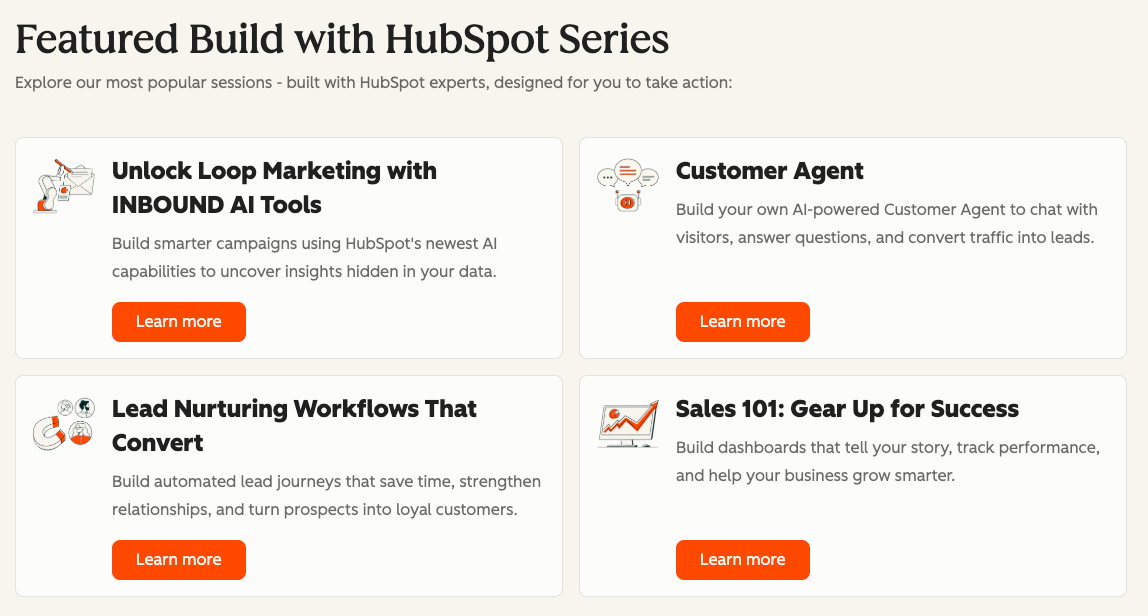The height and width of the screenshot is (616, 1148).
Task: Select the entire Sales 101 card
Action: pos(853,486)
